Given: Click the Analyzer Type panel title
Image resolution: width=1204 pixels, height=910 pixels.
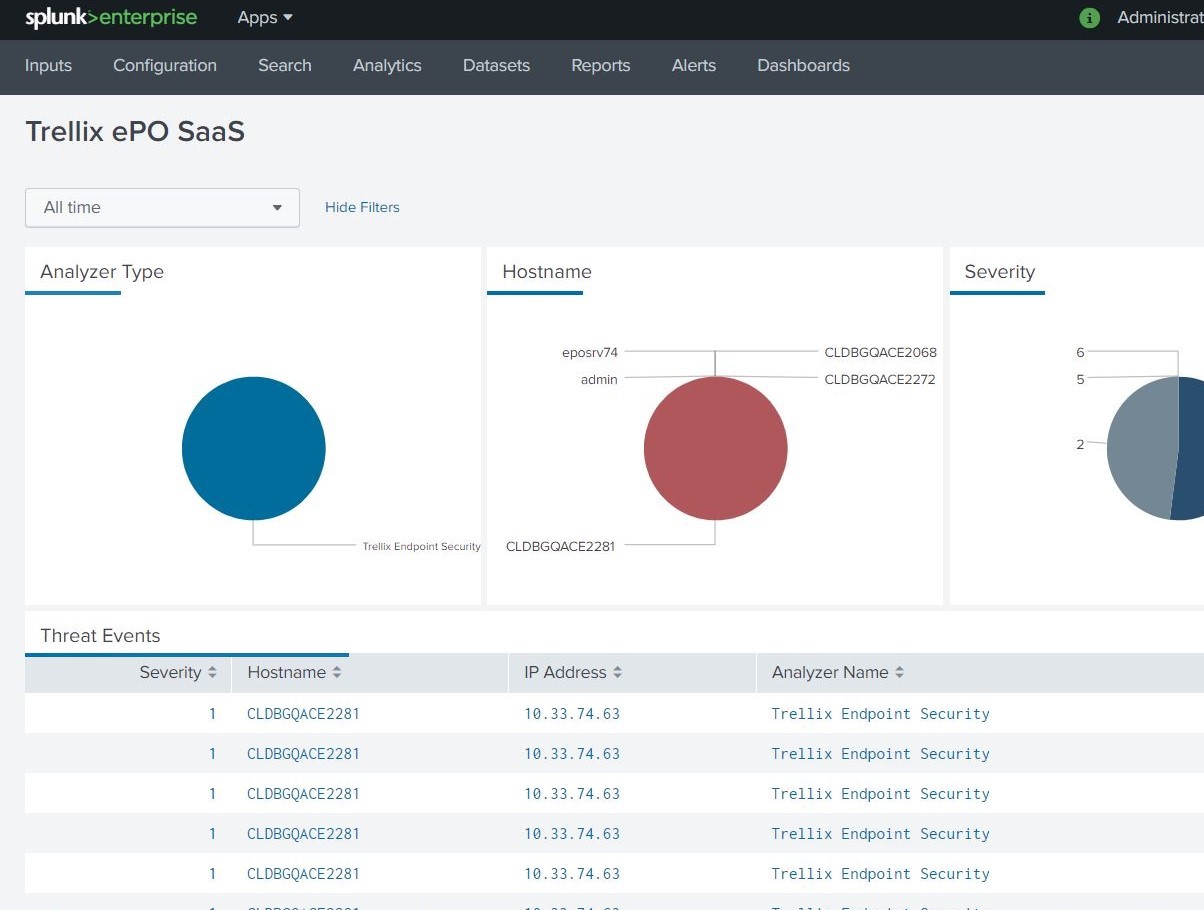Looking at the screenshot, I should point(102,272).
